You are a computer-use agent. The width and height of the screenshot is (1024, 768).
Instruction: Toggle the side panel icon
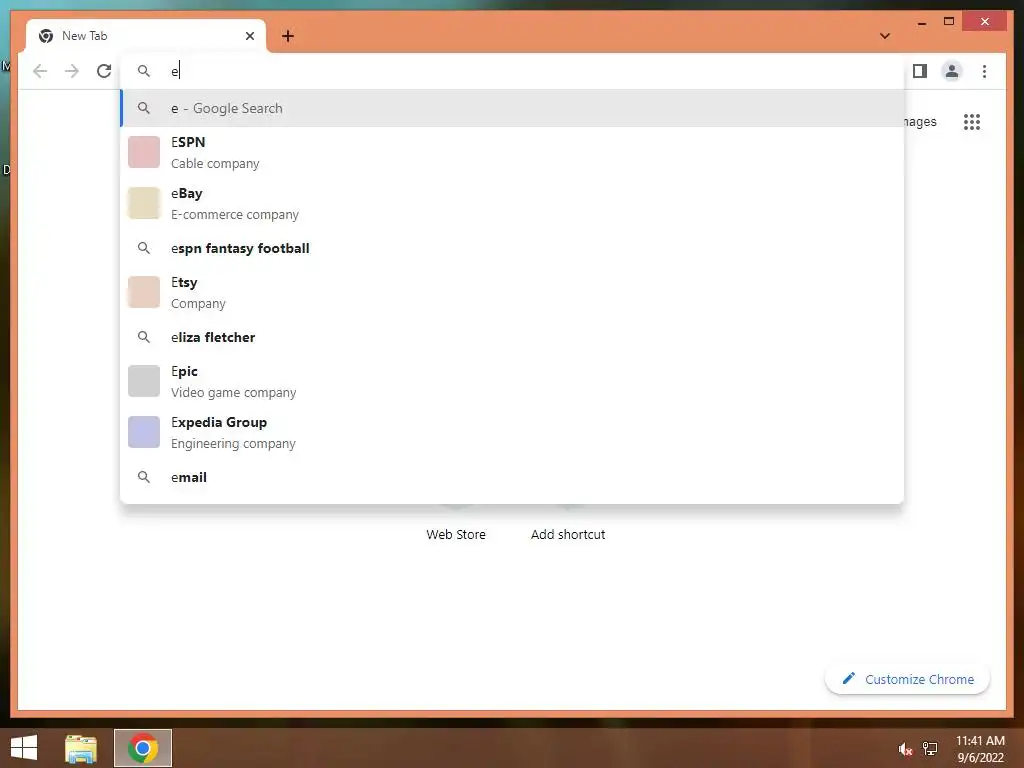(x=920, y=71)
